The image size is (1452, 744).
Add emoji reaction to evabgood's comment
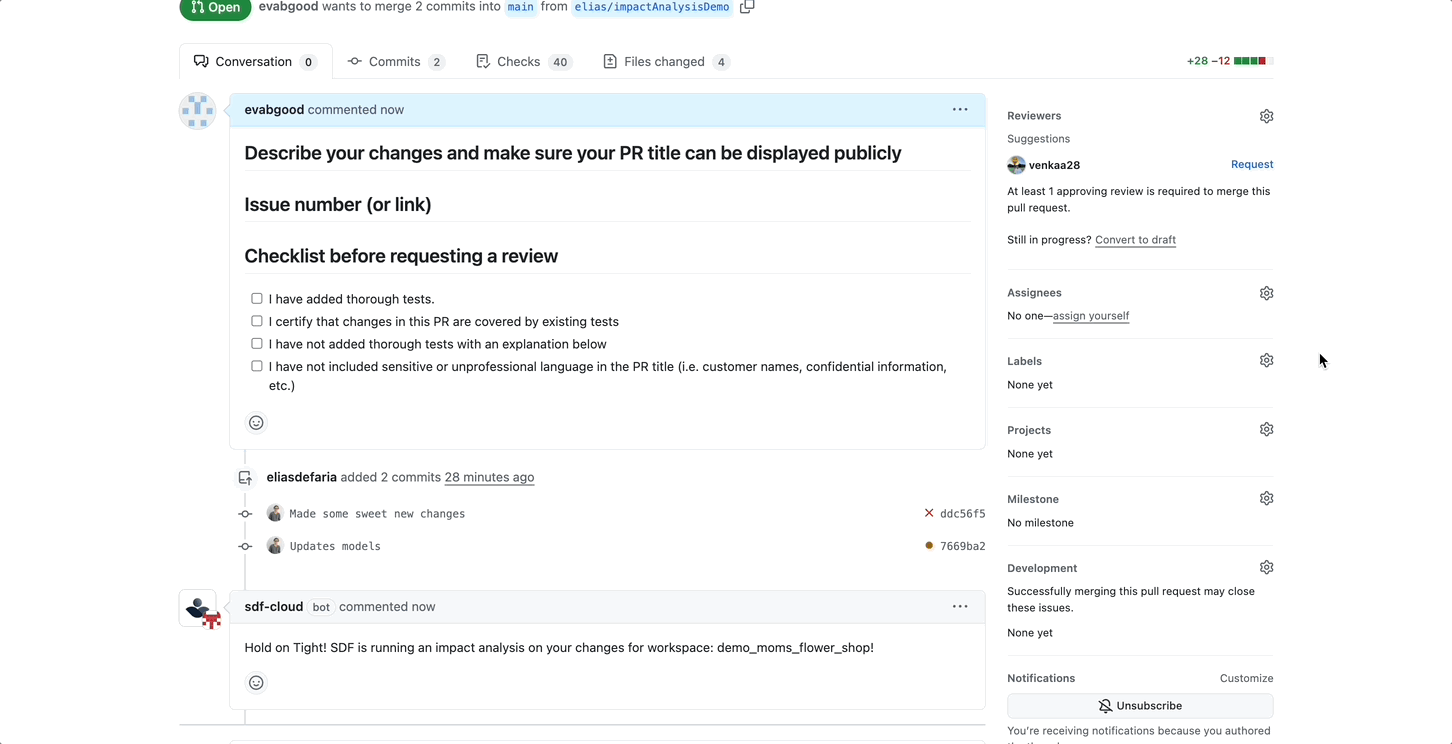click(x=256, y=423)
